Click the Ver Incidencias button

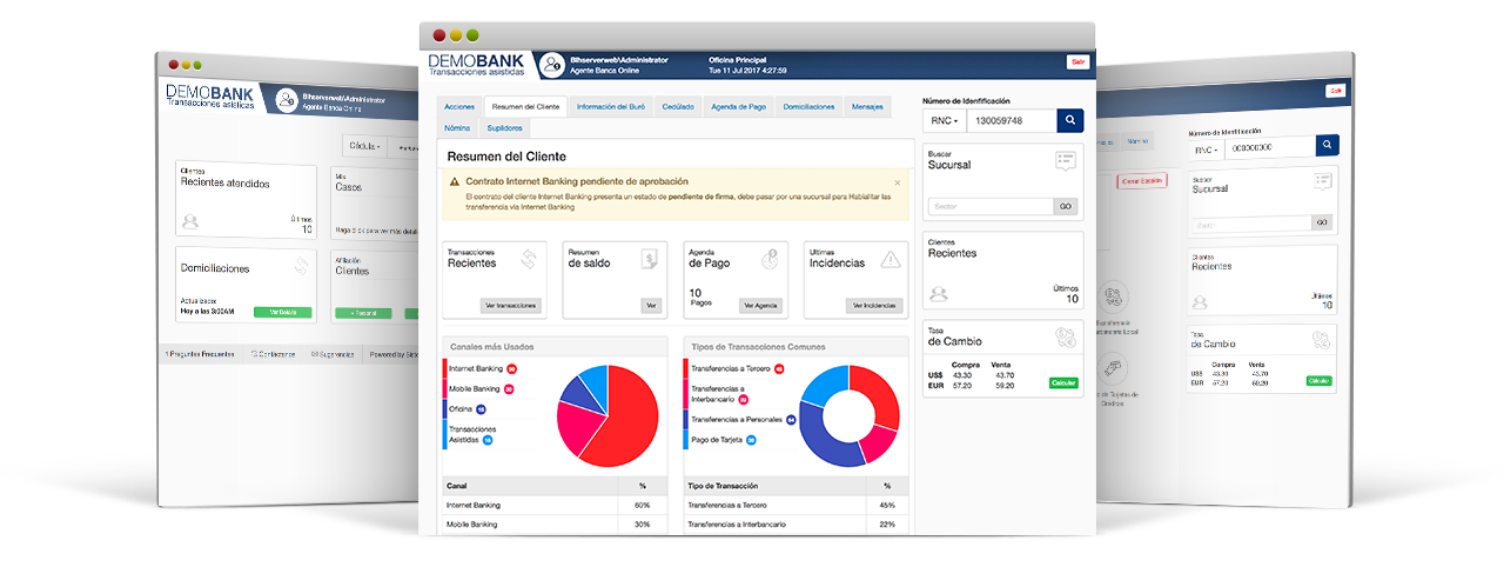pyautogui.click(x=874, y=306)
